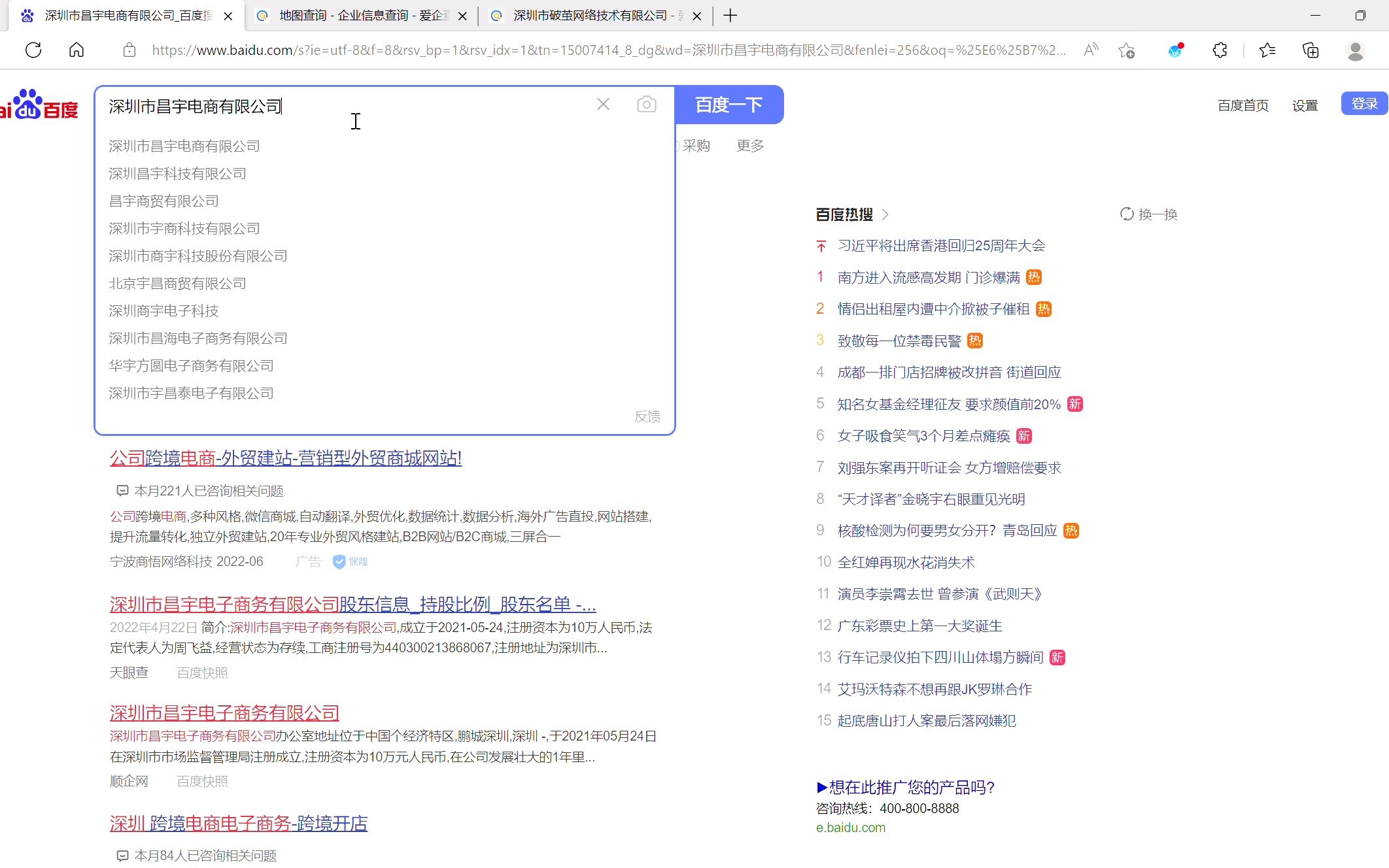
Task: Open hot search 刘强东案再开听证会
Action: point(950,468)
